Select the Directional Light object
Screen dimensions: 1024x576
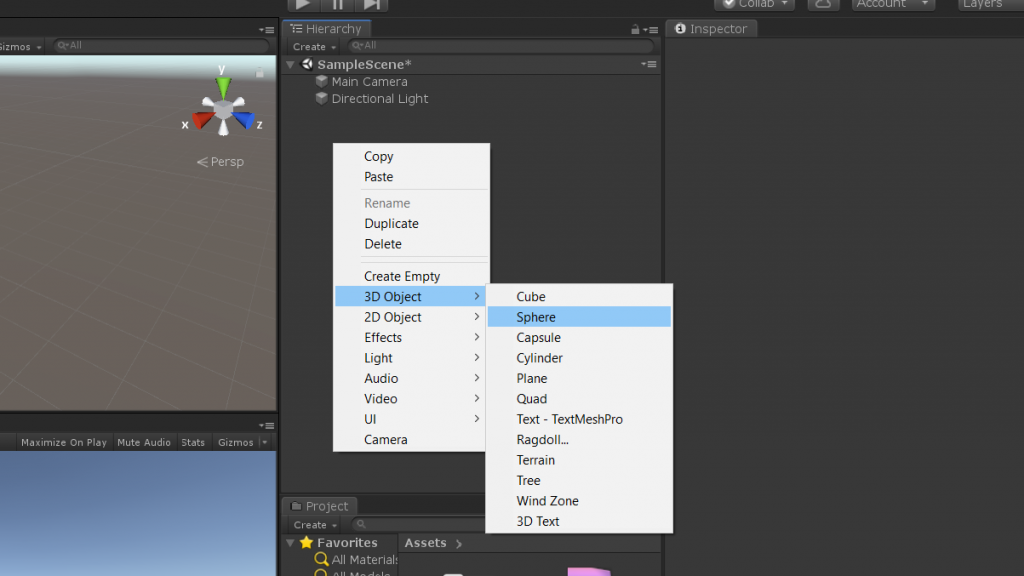click(x=379, y=99)
